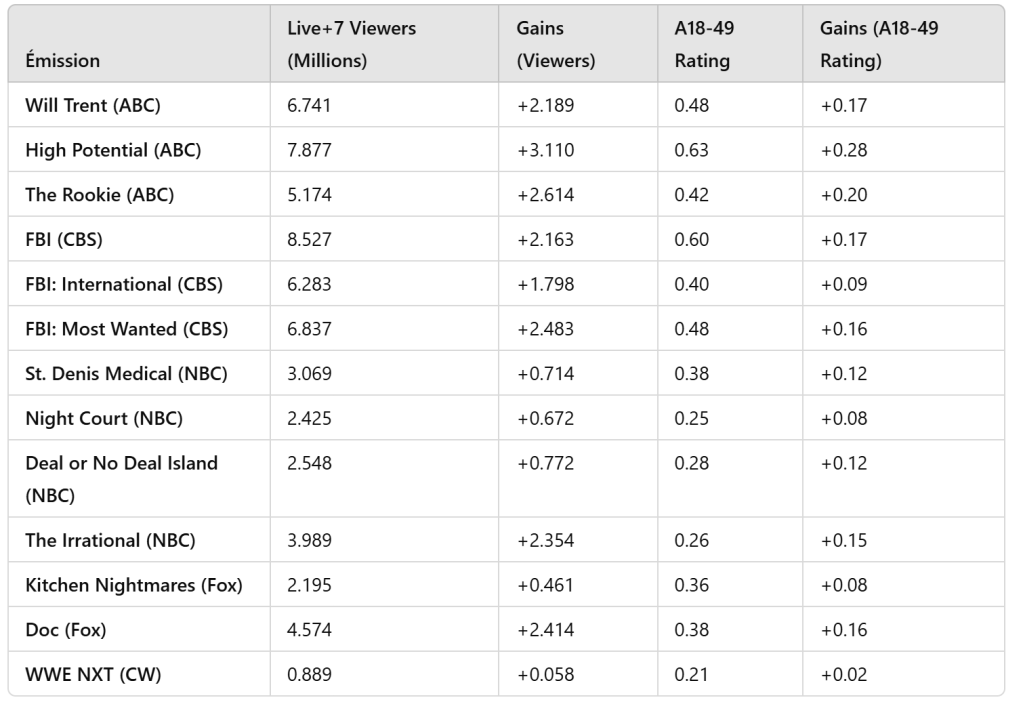This screenshot has height=702, width=1023.
Task: Click The Irrational (NBC) show name
Action: [x=110, y=541]
